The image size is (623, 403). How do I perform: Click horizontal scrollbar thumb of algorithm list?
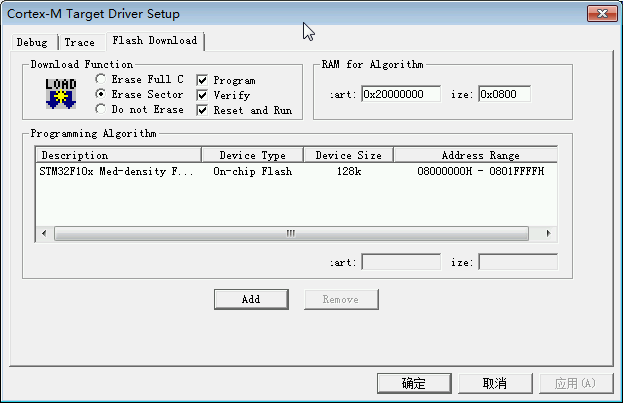(291, 233)
